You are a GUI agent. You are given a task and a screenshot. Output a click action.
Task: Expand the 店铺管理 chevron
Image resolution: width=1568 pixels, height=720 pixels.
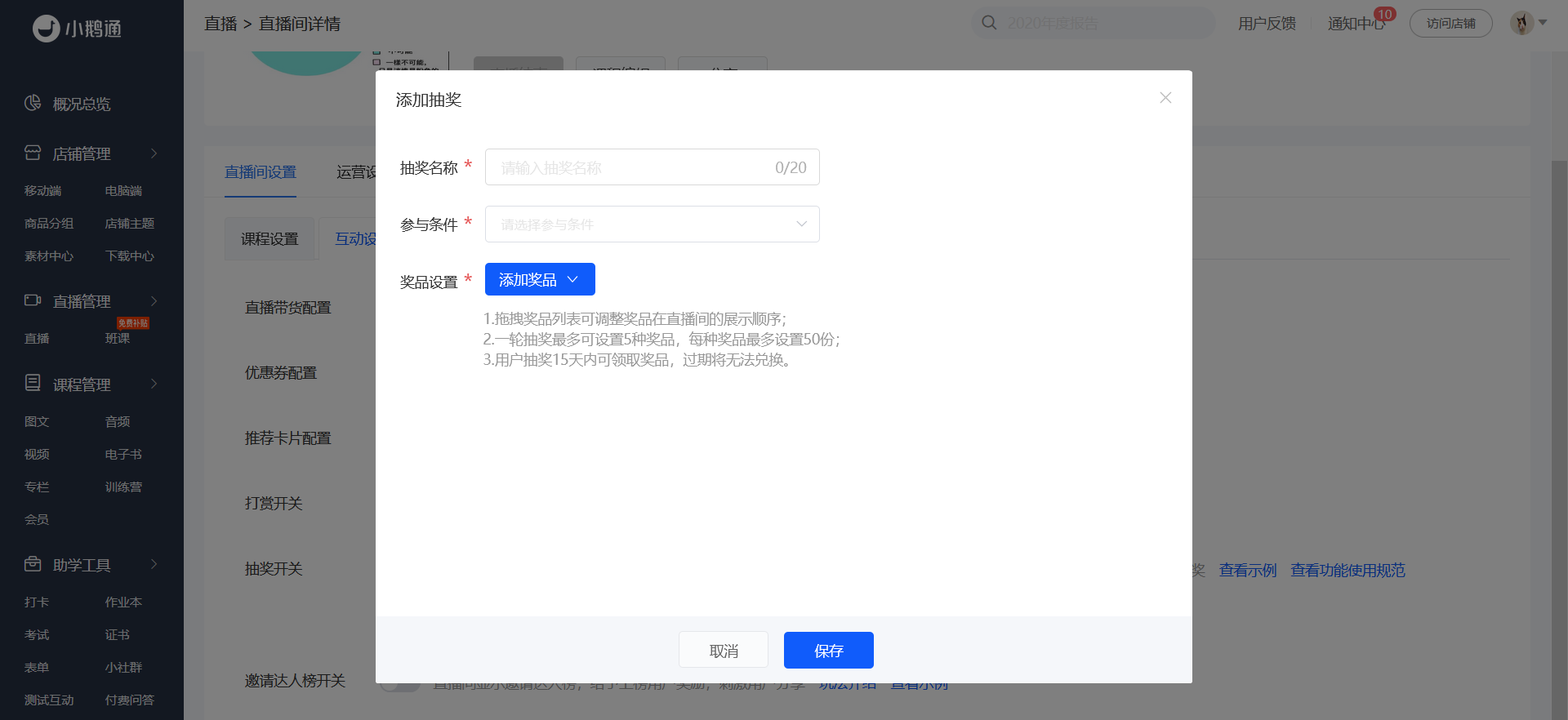[x=154, y=153]
